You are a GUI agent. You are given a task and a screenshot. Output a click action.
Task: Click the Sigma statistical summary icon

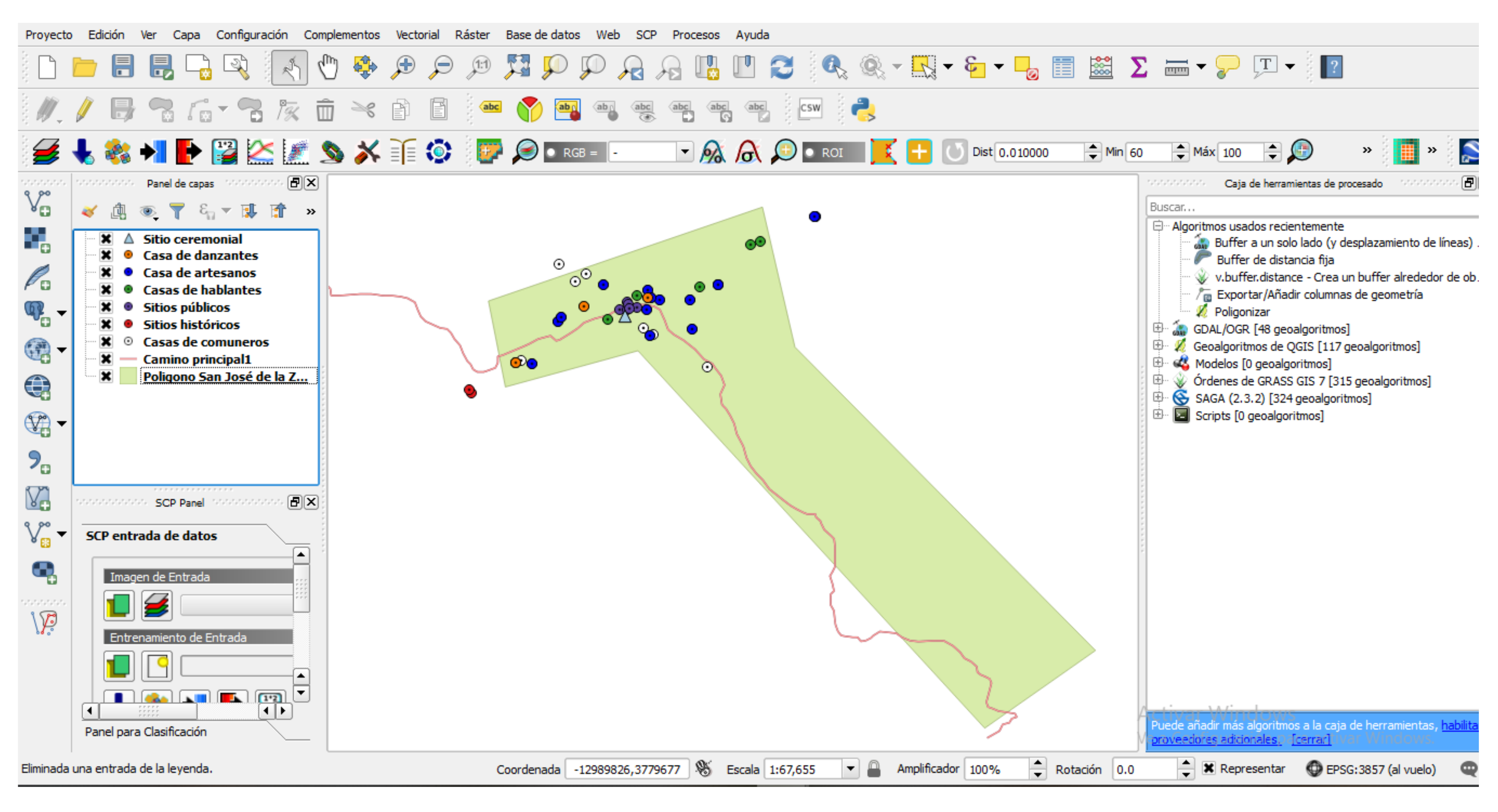(x=1138, y=67)
